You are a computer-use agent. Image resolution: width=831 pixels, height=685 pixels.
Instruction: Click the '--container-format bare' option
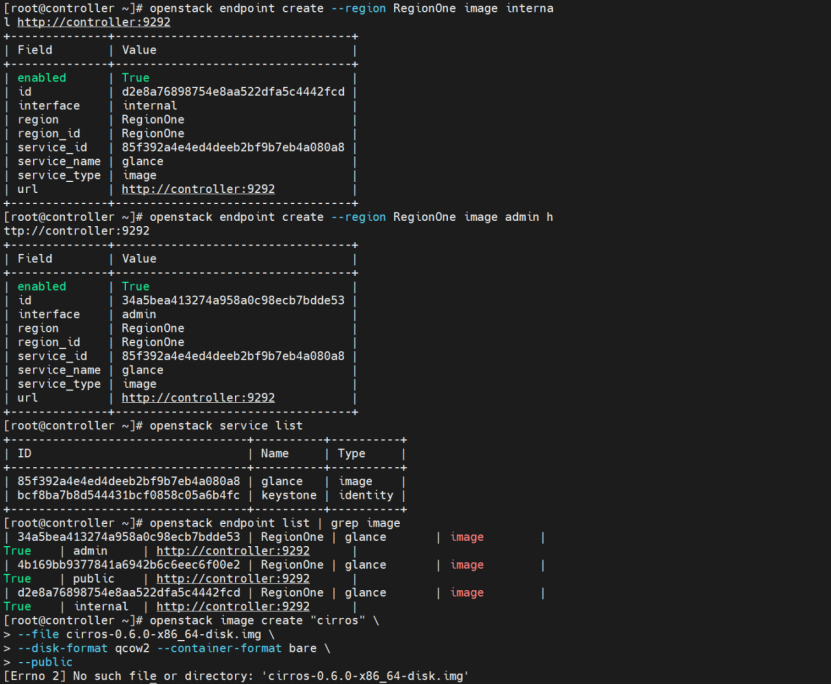(x=236, y=648)
